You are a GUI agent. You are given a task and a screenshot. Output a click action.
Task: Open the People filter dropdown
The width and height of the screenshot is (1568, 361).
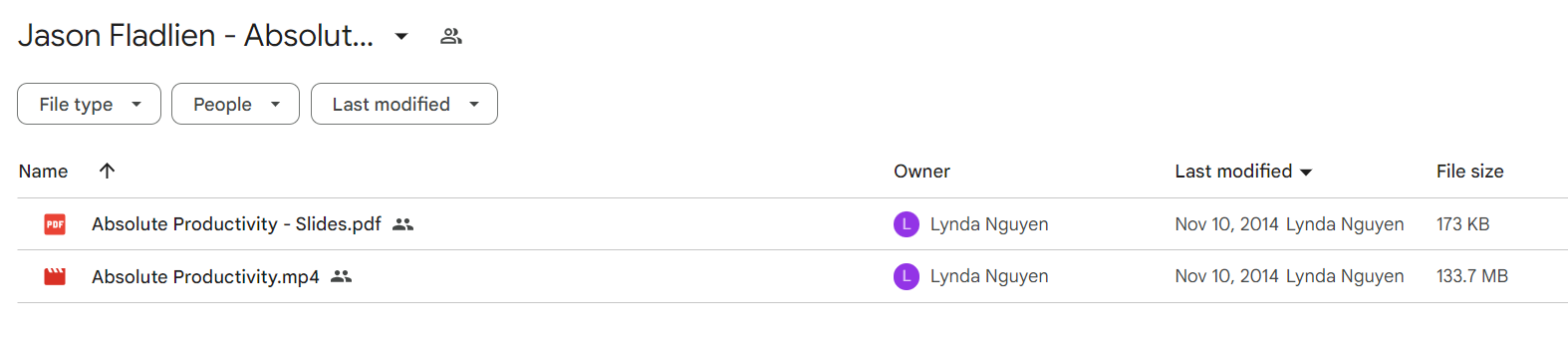235,104
